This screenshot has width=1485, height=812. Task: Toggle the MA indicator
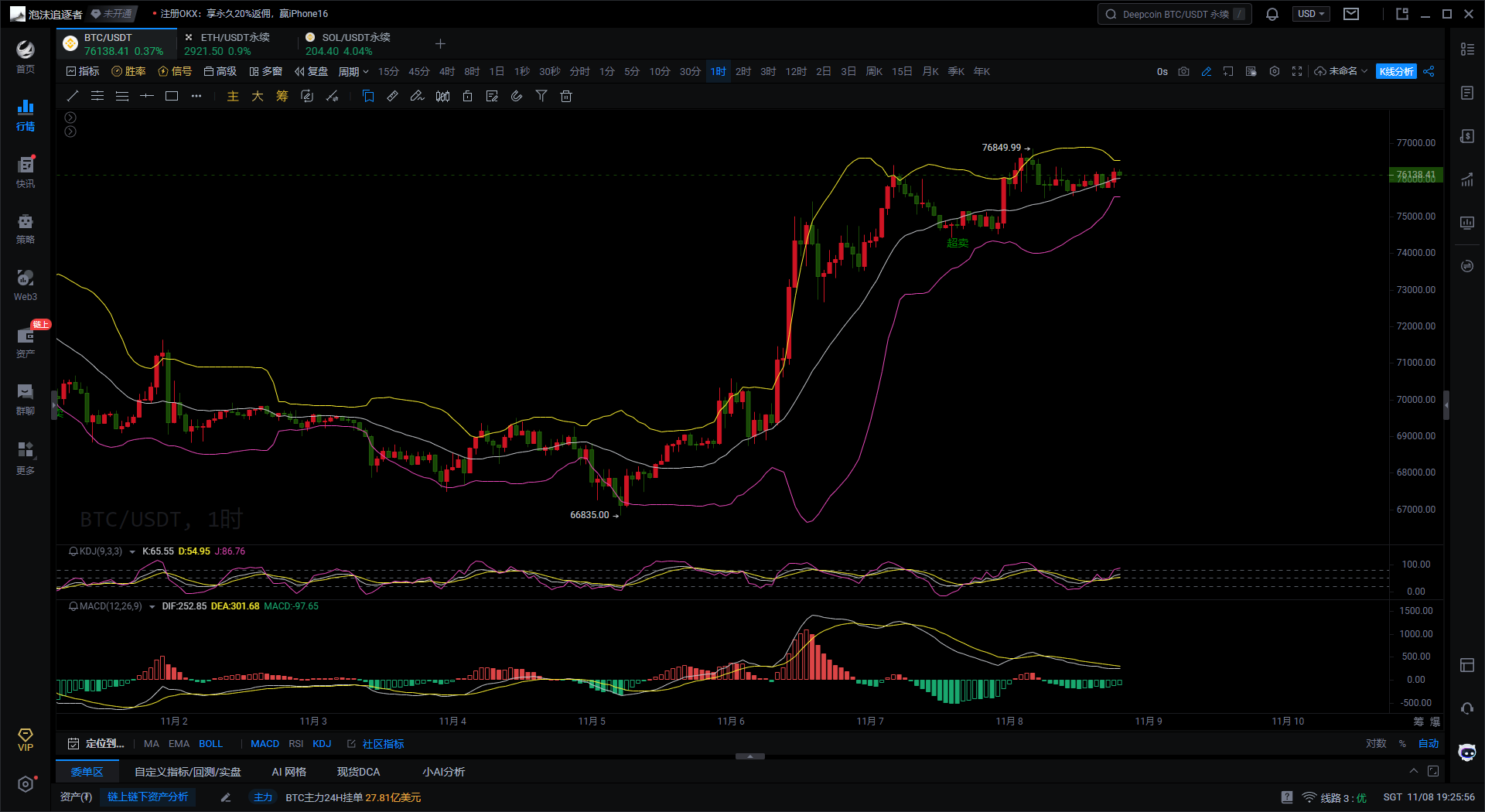click(152, 743)
